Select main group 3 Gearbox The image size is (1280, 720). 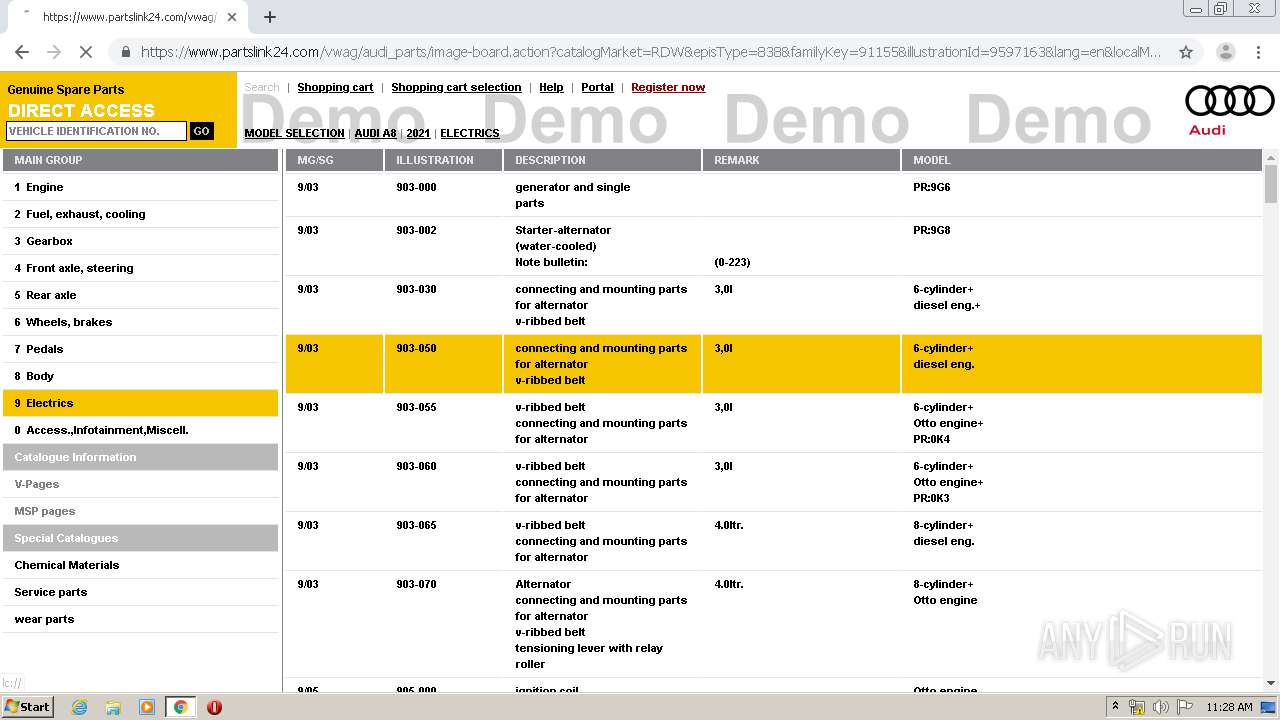(x=140, y=241)
